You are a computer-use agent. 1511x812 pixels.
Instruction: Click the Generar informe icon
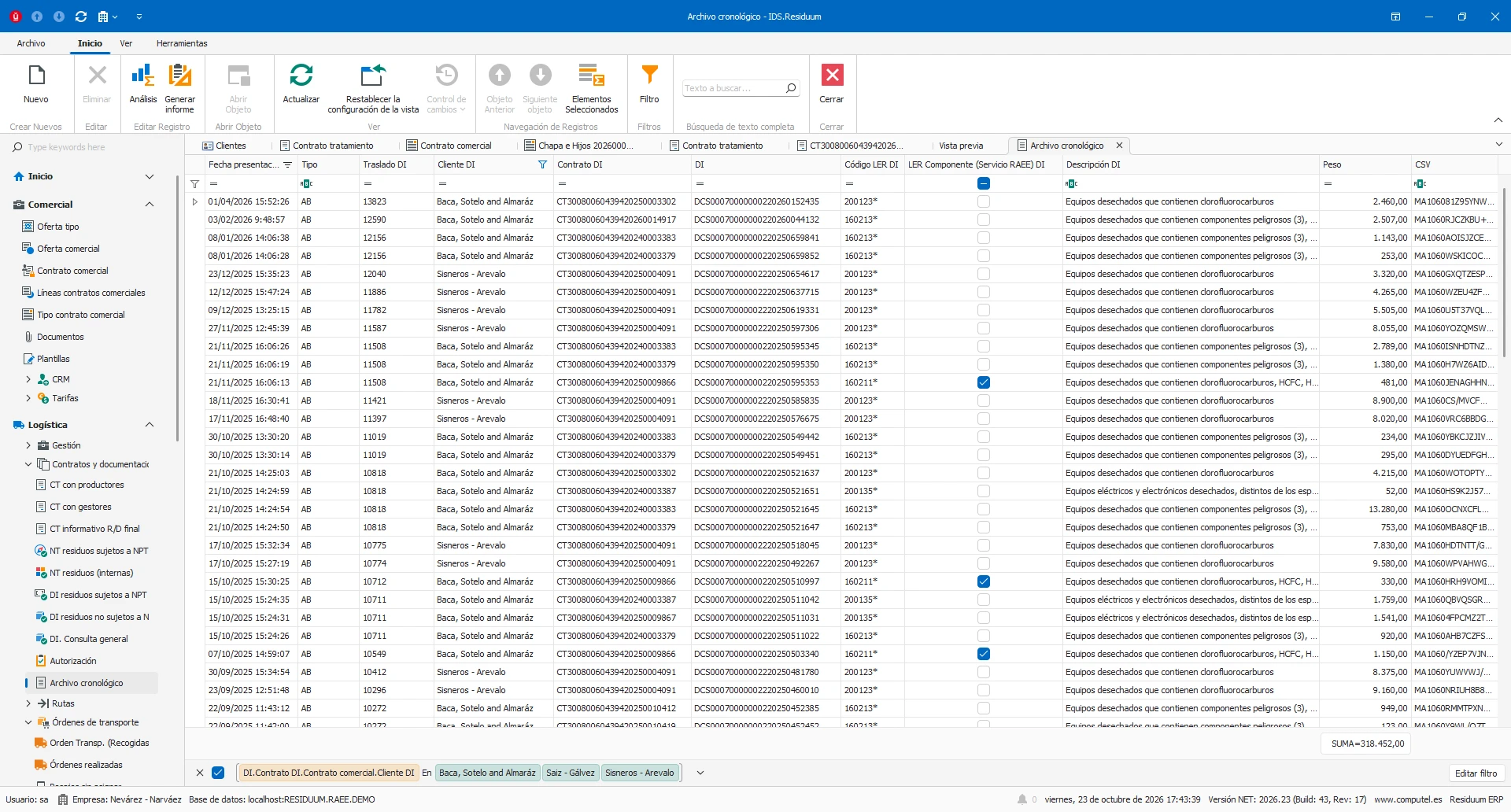click(179, 76)
